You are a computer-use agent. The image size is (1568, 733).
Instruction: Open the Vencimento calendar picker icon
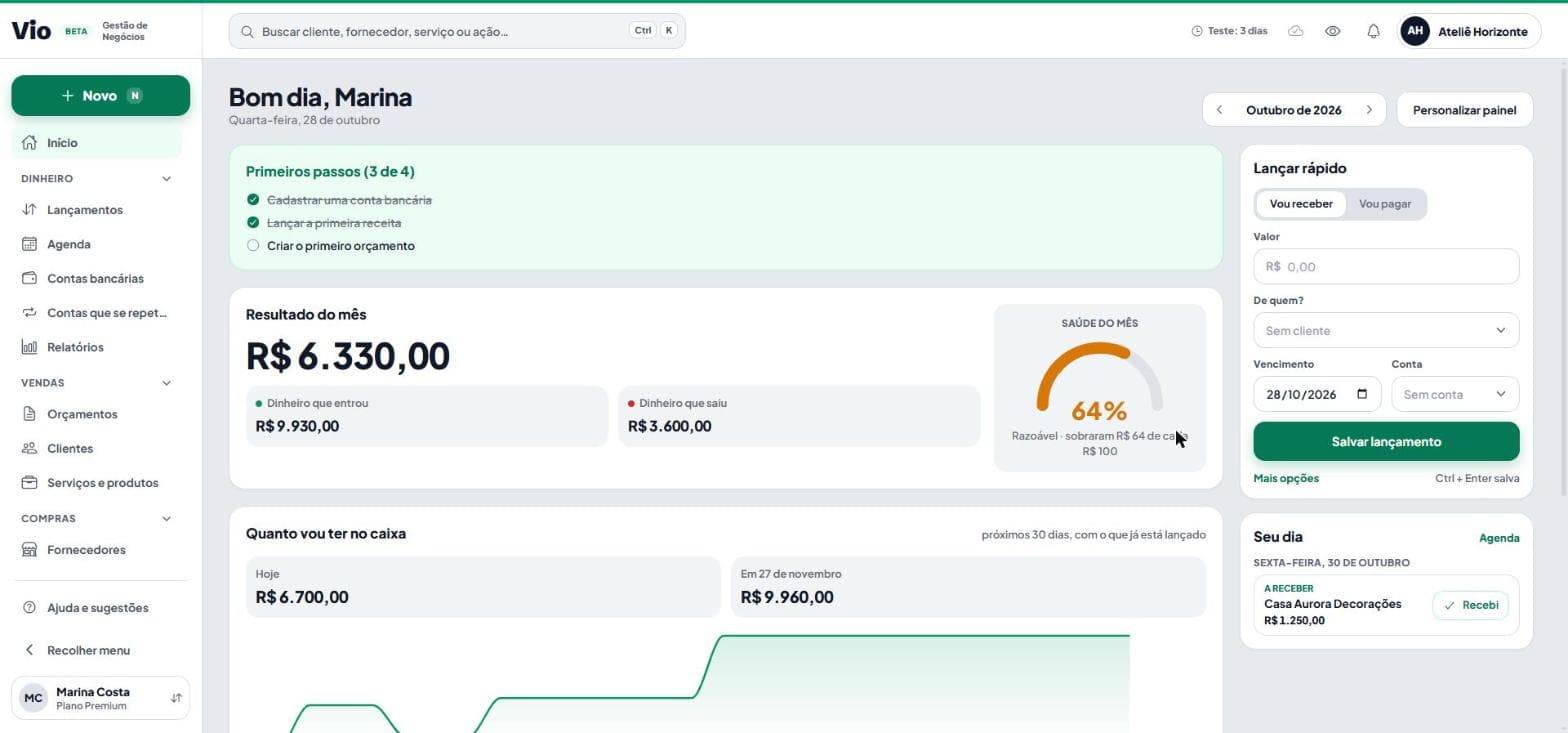[x=1362, y=394]
